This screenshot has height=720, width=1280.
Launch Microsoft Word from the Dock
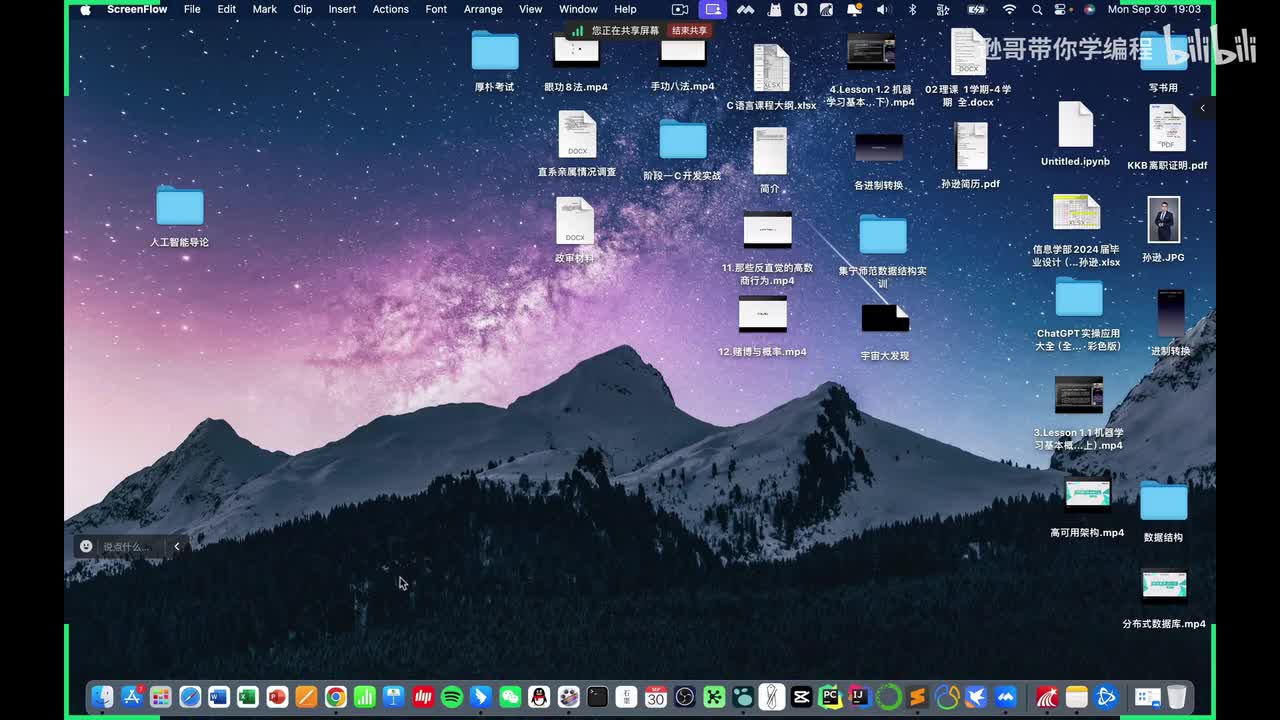(x=219, y=697)
